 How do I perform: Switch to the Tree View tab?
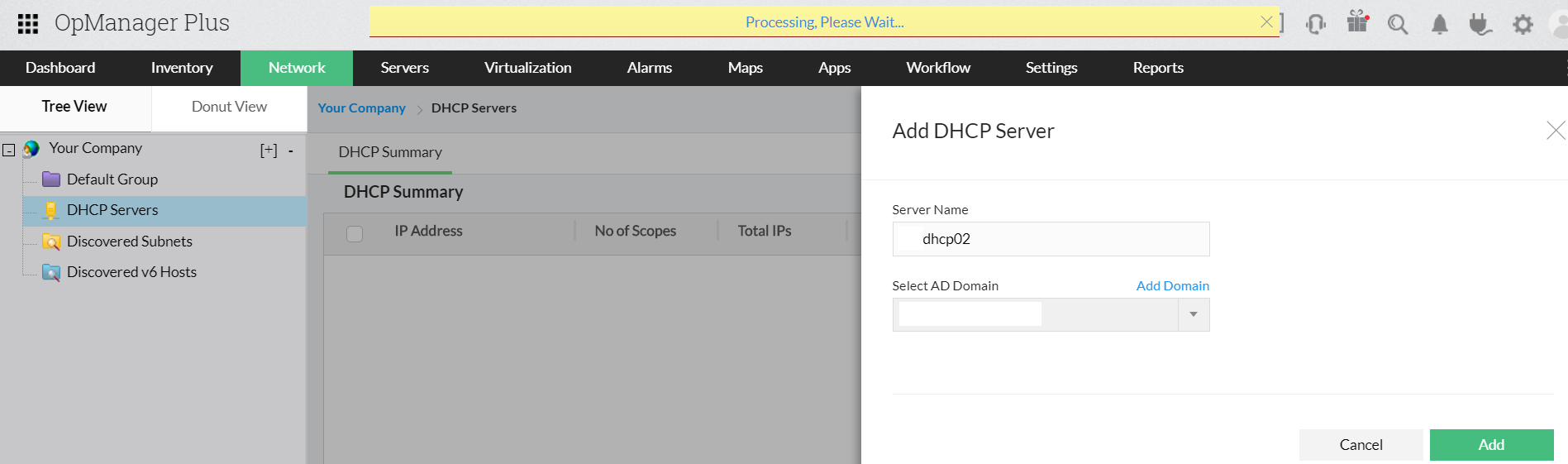click(x=74, y=107)
